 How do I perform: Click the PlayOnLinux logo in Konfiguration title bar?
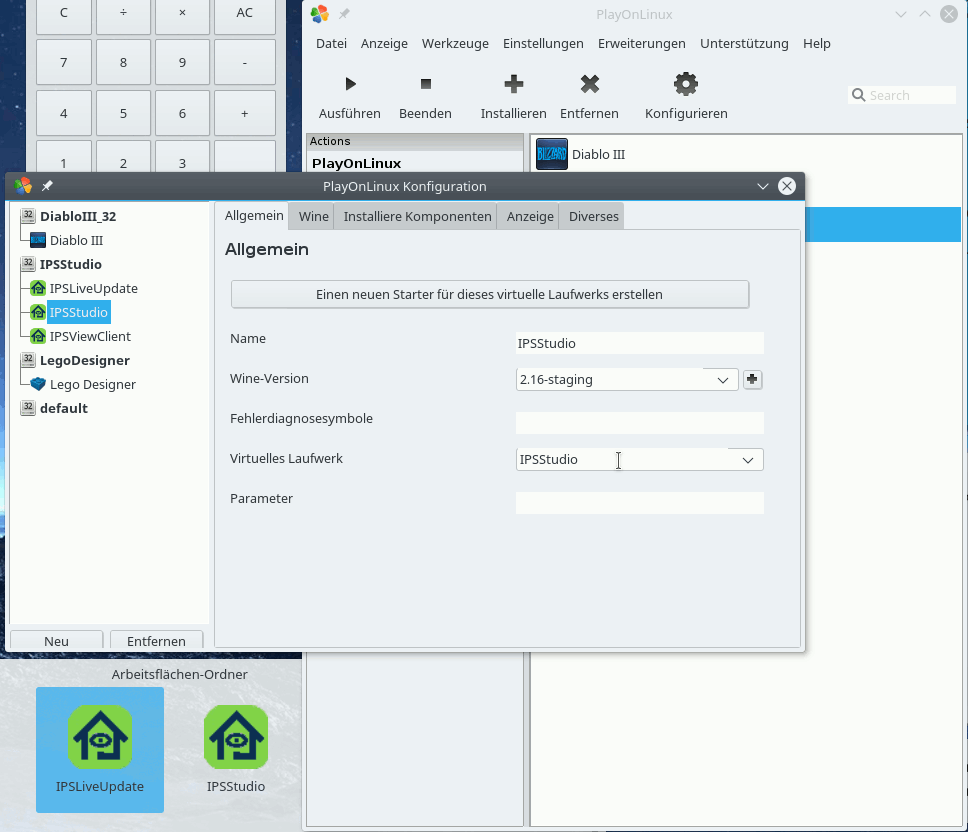pyautogui.click(x=23, y=186)
